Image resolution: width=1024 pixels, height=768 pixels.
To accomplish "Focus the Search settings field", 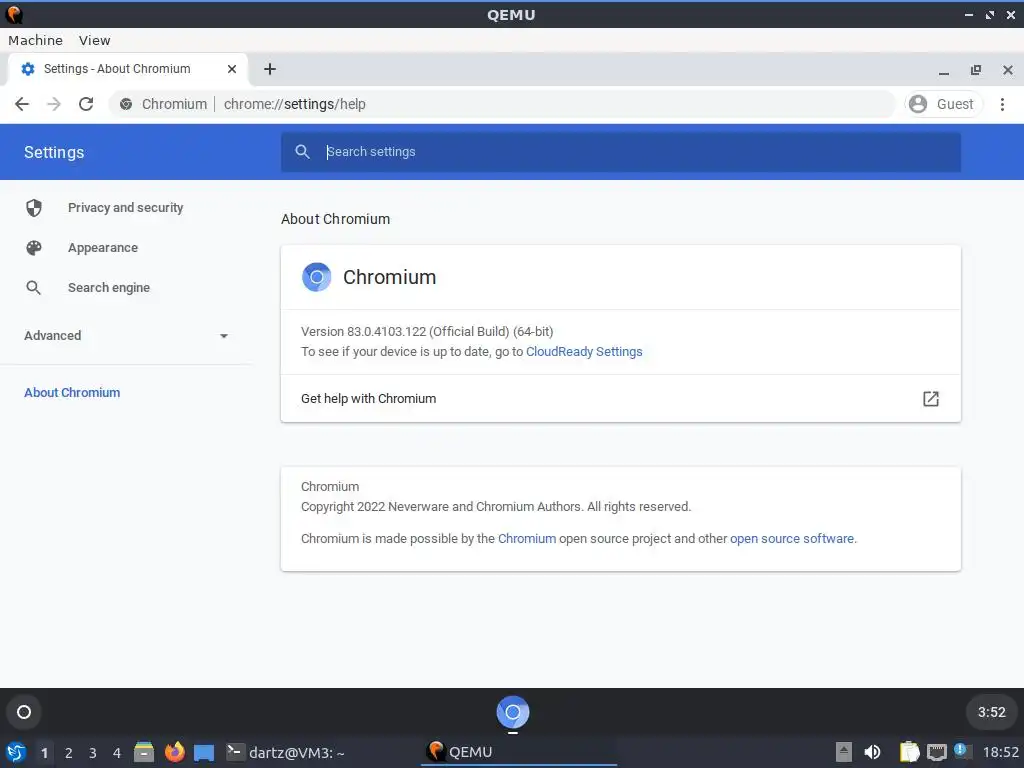I will [x=620, y=152].
